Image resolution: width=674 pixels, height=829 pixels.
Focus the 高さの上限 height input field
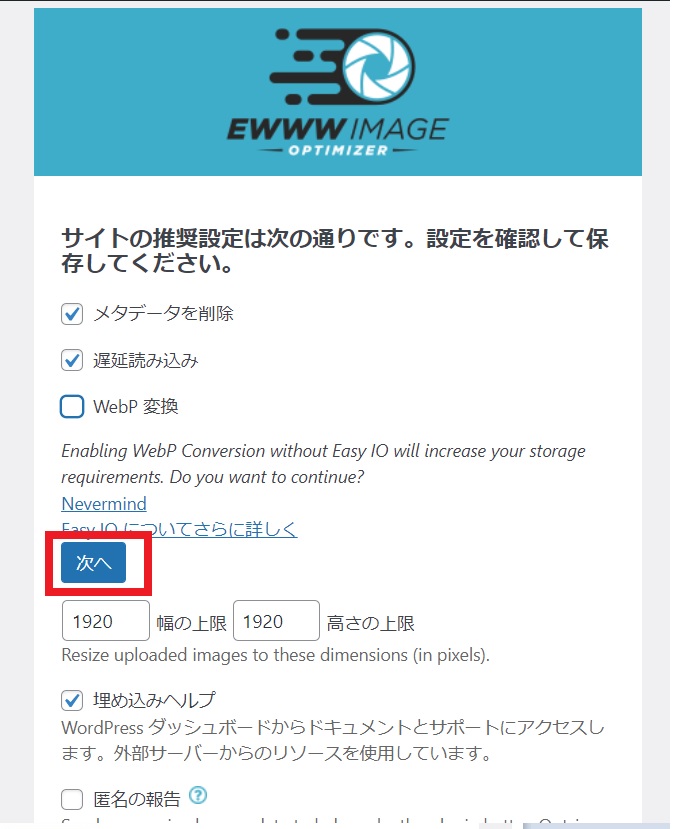(x=276, y=621)
